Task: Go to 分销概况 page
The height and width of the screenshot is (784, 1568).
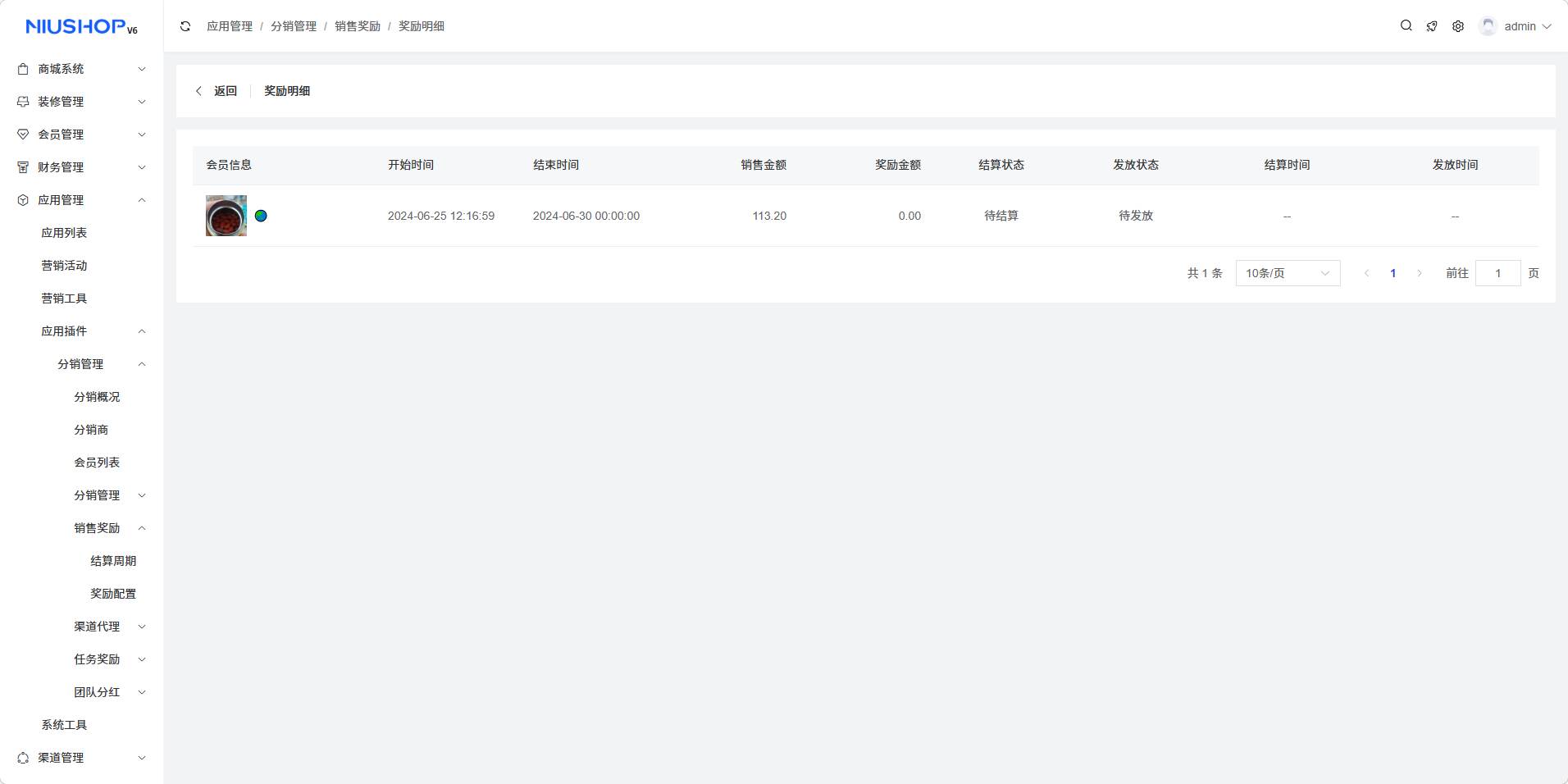Action: [97, 397]
